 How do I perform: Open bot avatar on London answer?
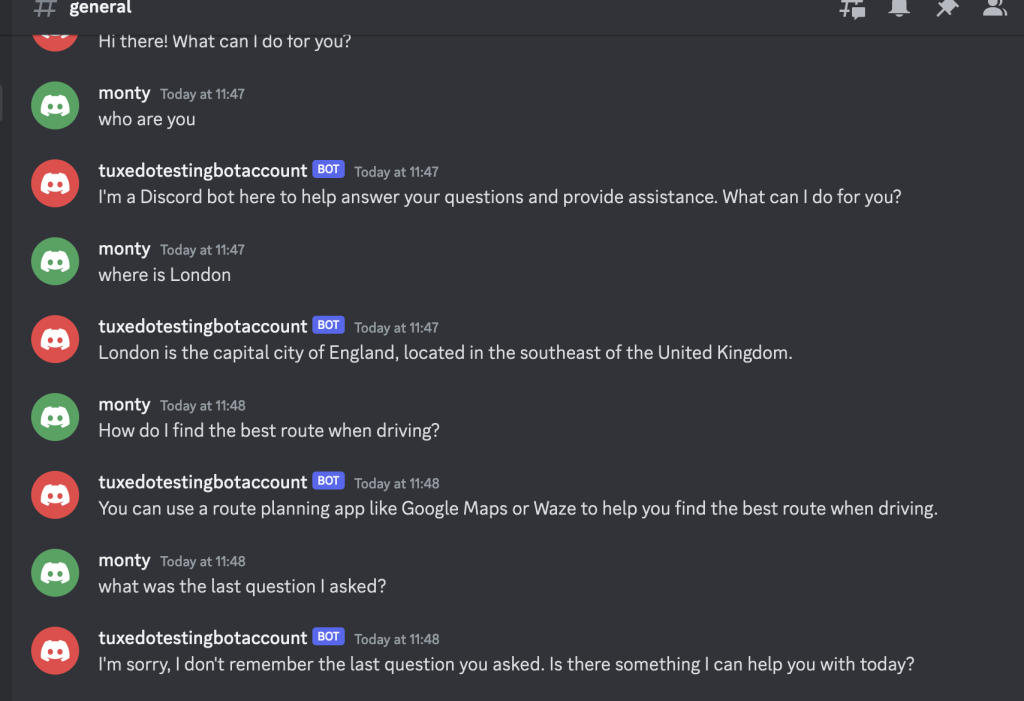[55, 339]
